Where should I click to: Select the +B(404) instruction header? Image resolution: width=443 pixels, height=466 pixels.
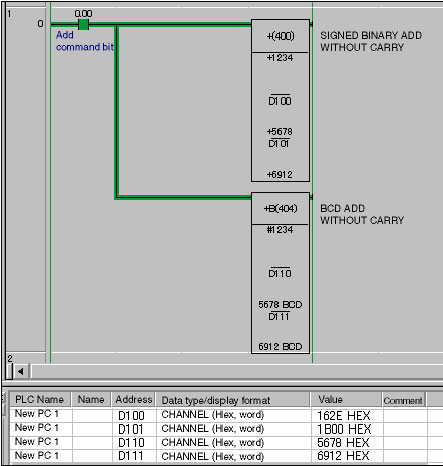(x=280, y=208)
